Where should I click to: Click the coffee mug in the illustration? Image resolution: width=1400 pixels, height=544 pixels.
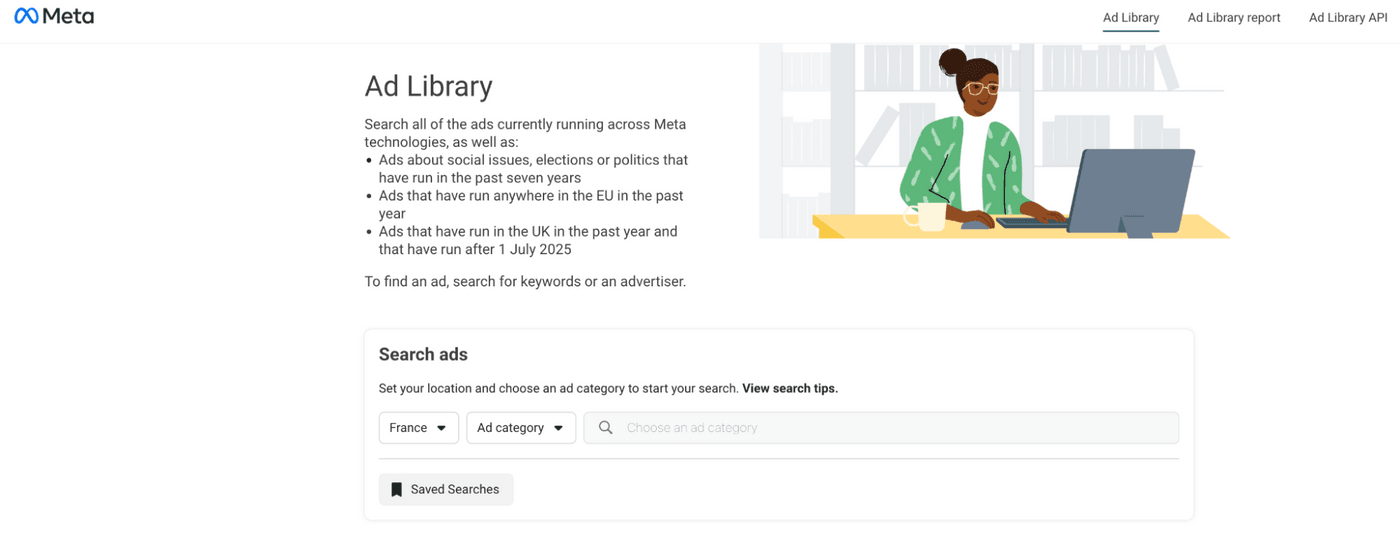pos(928,215)
